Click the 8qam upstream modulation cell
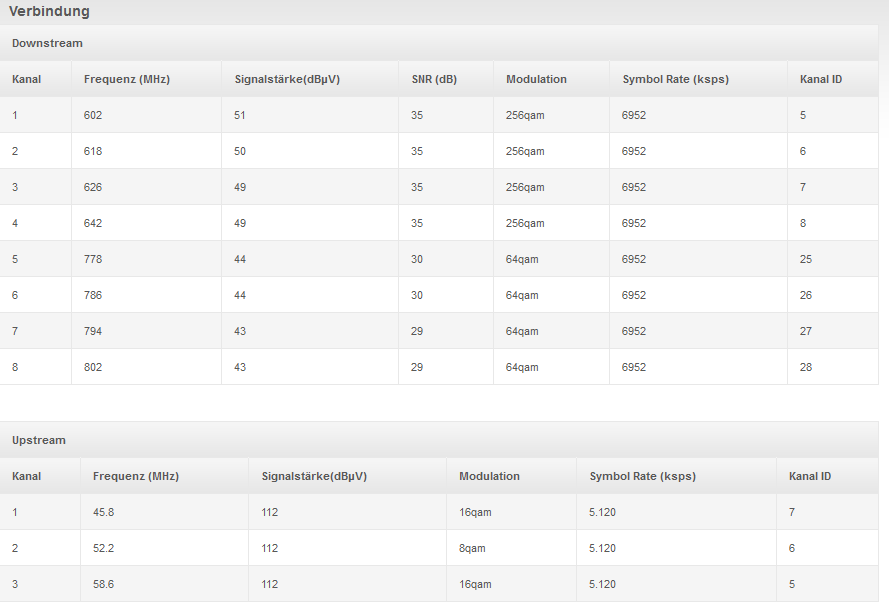This screenshot has height=609, width=889. click(x=472, y=548)
